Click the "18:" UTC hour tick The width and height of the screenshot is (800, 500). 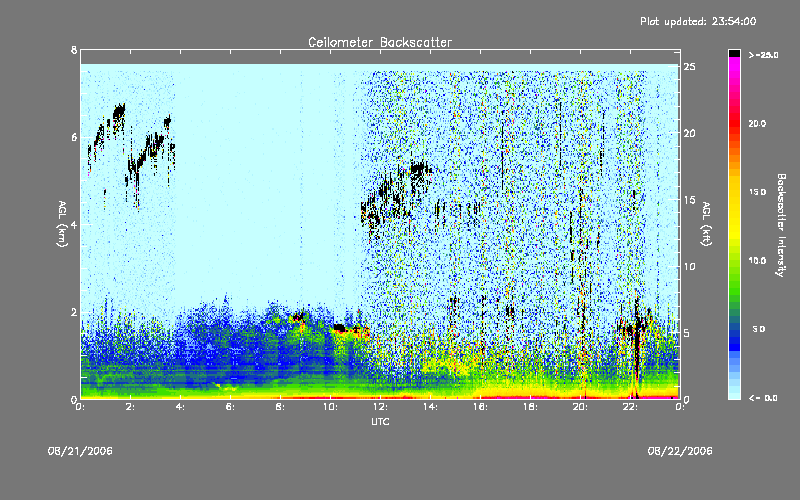pos(530,407)
